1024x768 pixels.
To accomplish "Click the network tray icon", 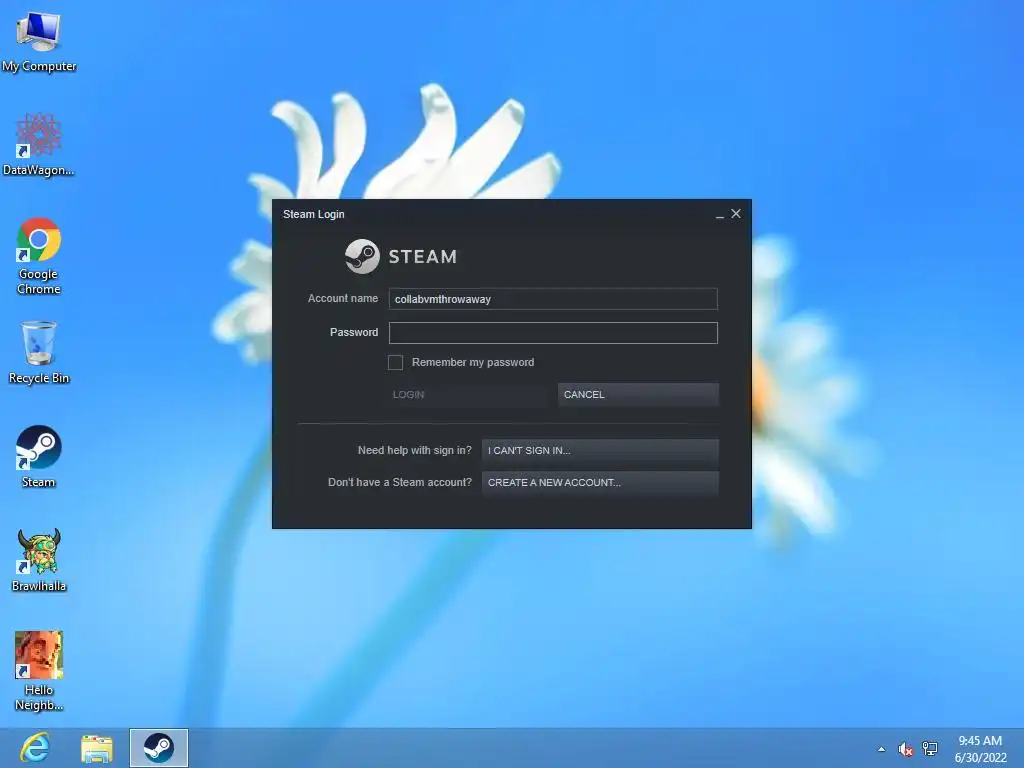I will (x=930, y=749).
